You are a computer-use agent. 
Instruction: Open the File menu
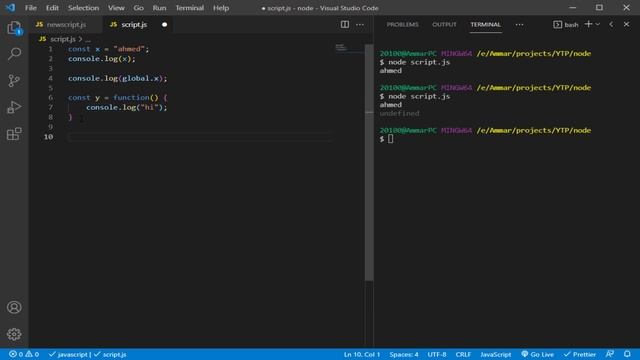pyautogui.click(x=31, y=8)
